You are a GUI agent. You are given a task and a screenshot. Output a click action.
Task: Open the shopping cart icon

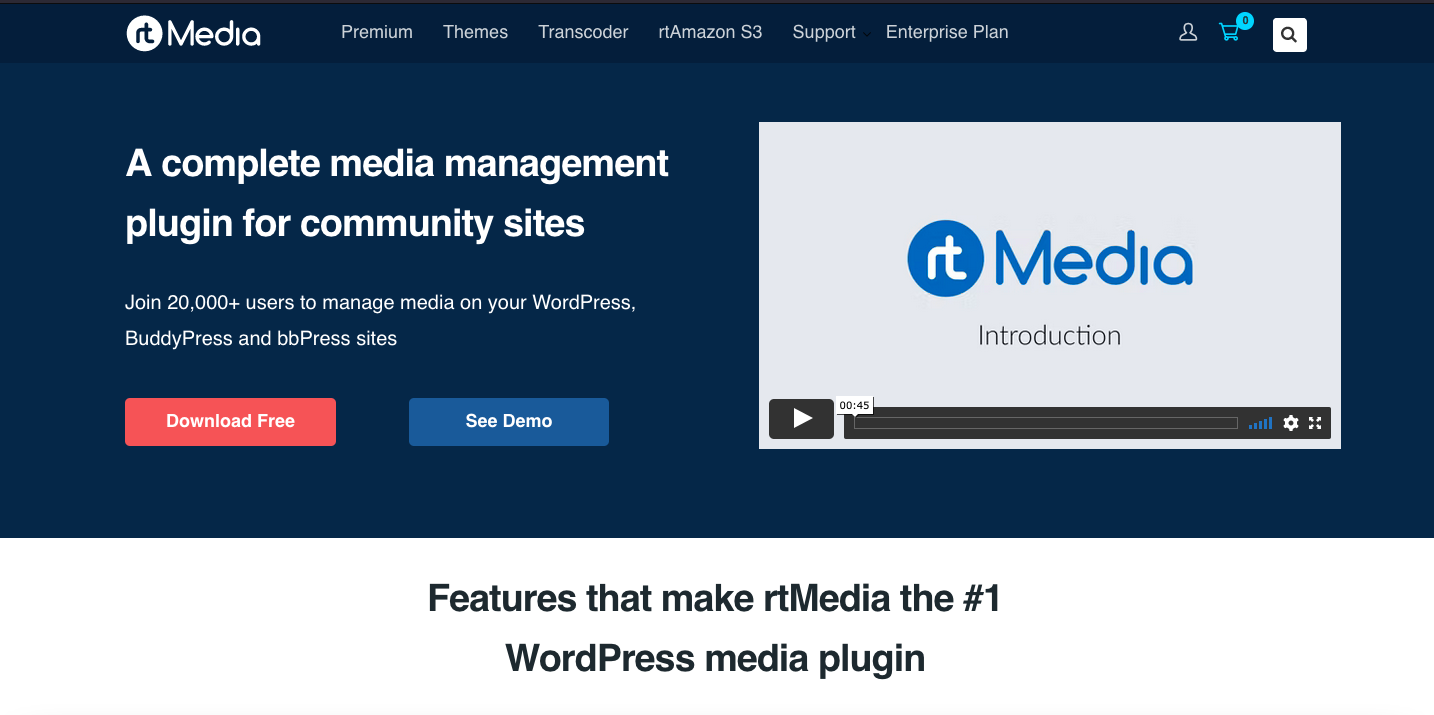click(x=1229, y=33)
